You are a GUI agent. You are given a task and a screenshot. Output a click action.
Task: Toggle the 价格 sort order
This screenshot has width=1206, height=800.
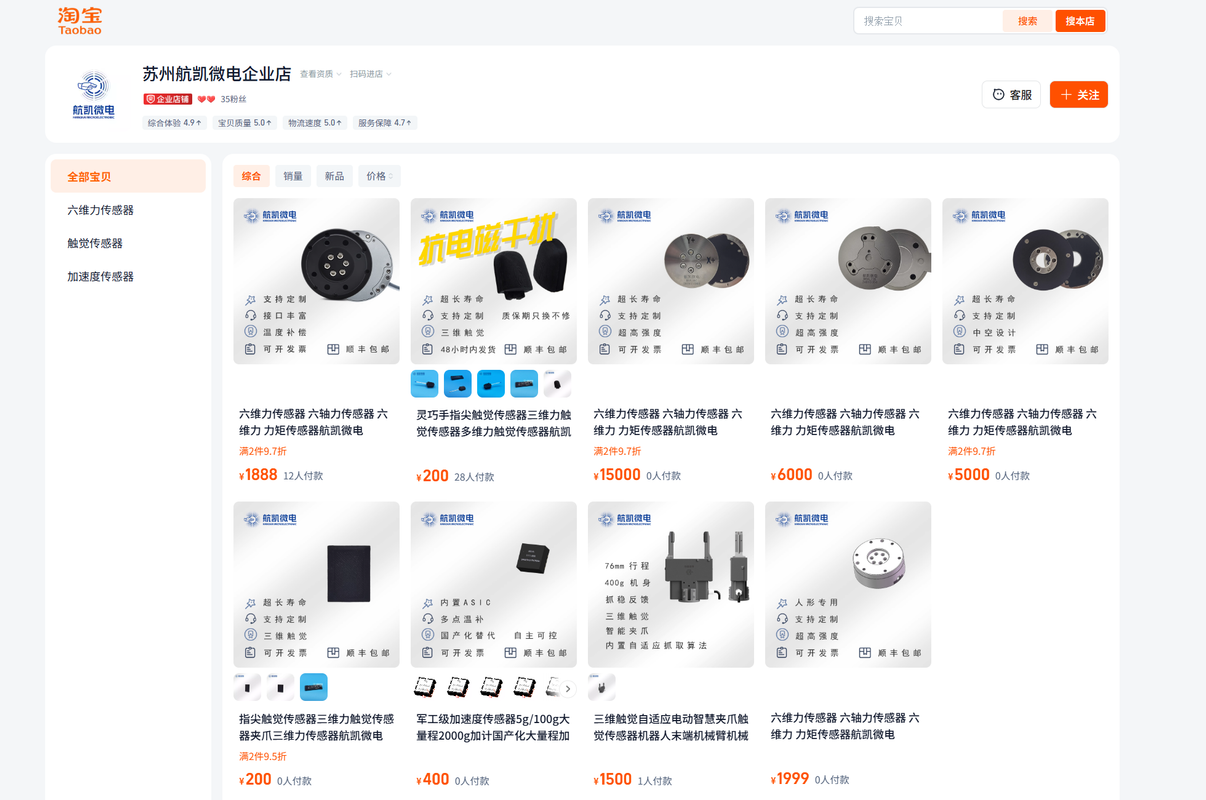[x=379, y=176]
